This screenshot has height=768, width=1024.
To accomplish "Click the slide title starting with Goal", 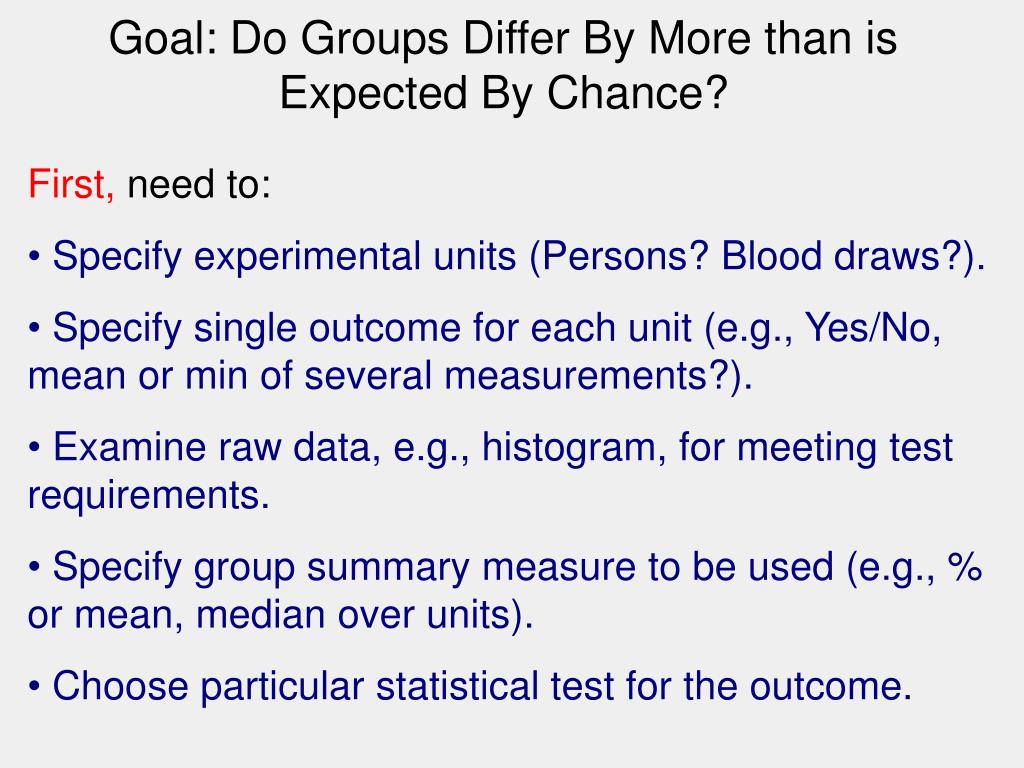I will coord(503,65).
